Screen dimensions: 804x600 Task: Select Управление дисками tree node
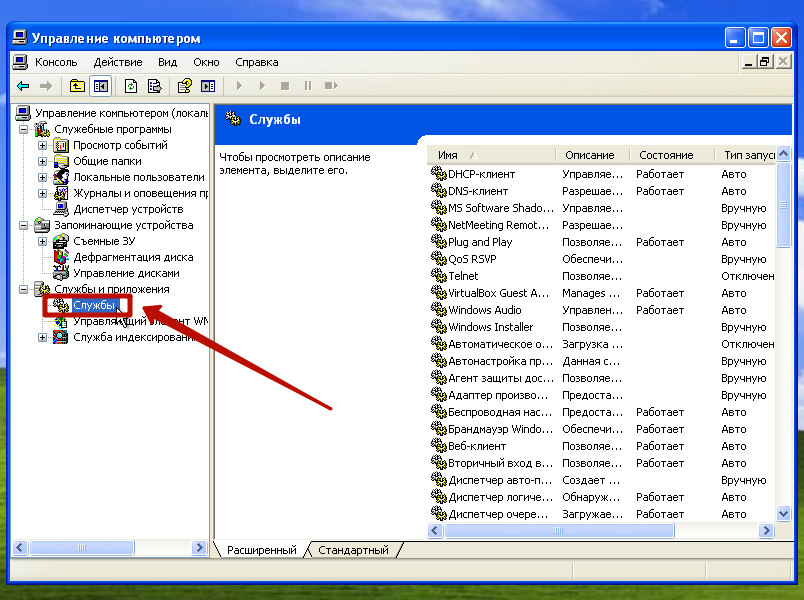click(125, 273)
